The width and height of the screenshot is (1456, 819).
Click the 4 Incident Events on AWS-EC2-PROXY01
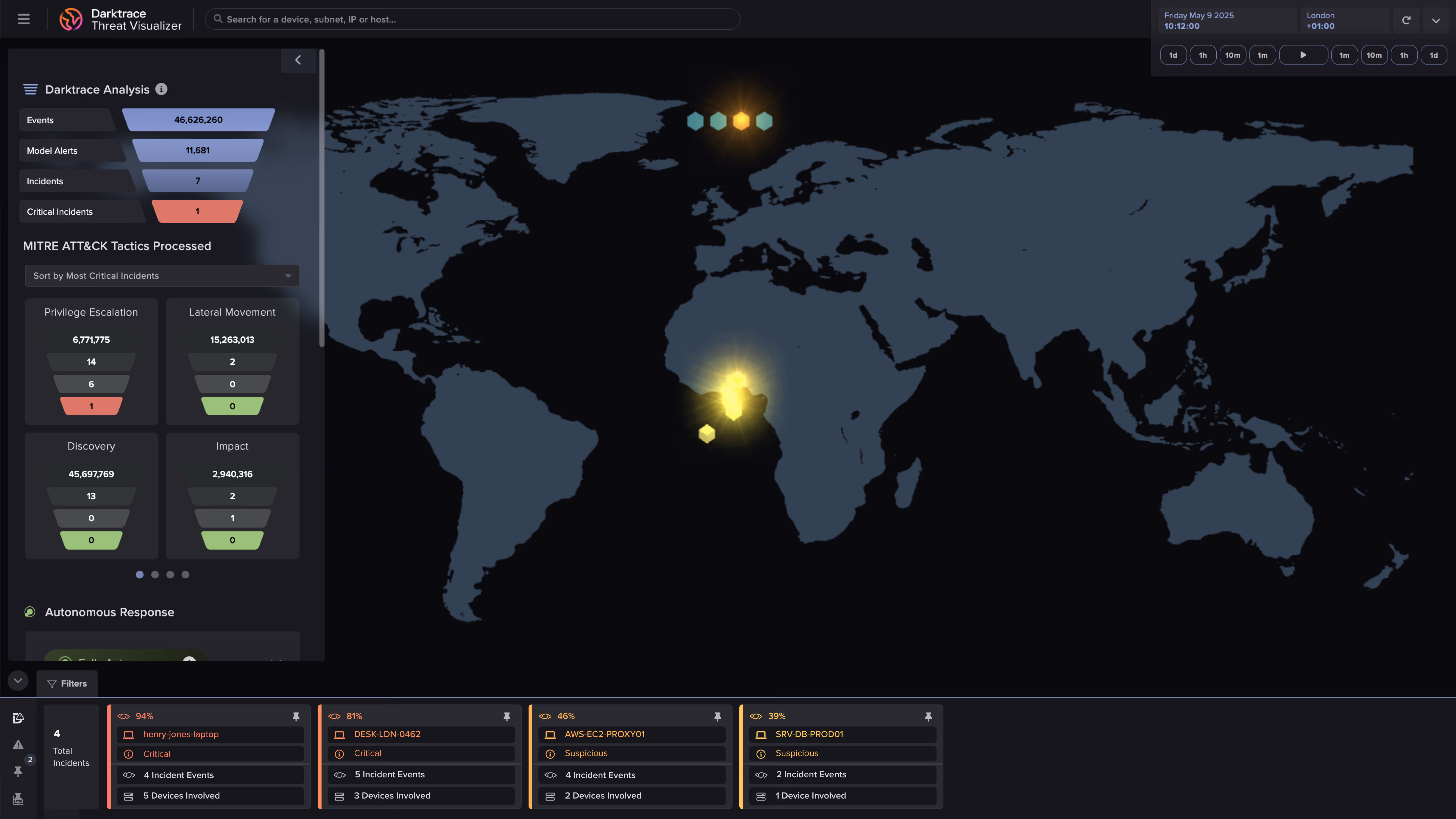600,775
